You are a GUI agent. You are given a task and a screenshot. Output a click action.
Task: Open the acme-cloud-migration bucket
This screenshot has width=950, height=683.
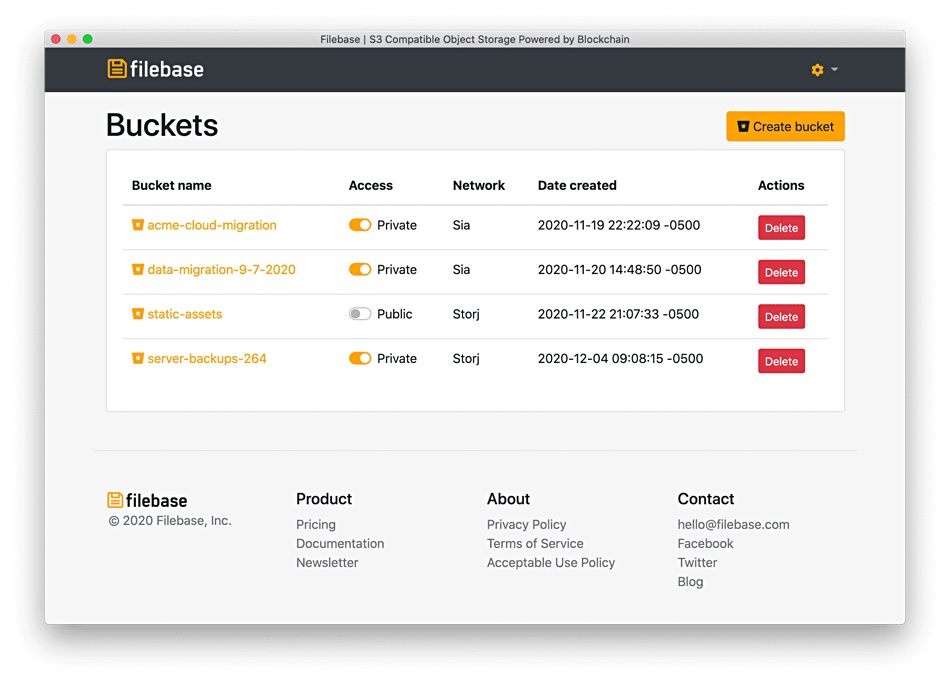pyautogui.click(x=212, y=225)
